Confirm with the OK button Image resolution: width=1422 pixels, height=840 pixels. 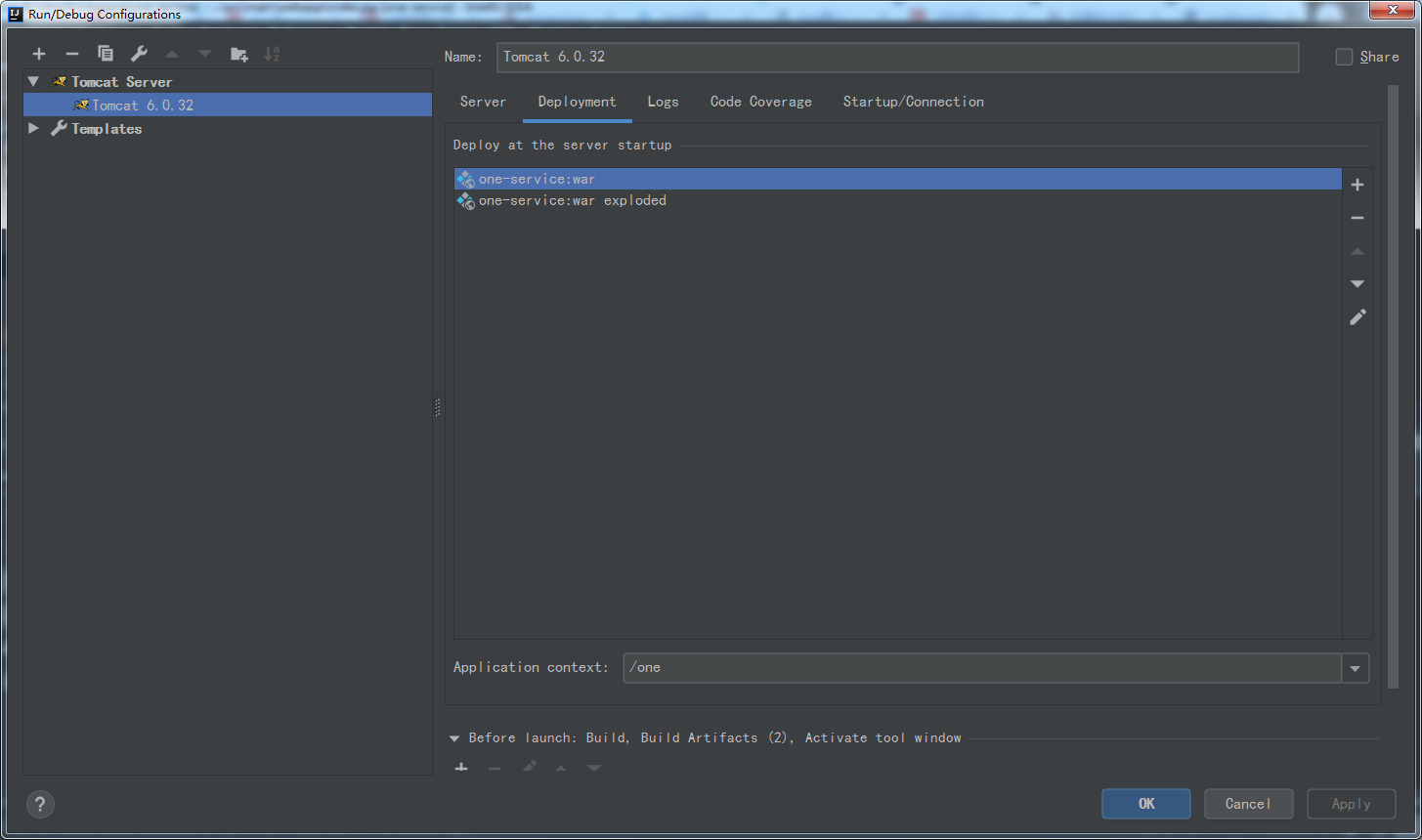pos(1146,804)
